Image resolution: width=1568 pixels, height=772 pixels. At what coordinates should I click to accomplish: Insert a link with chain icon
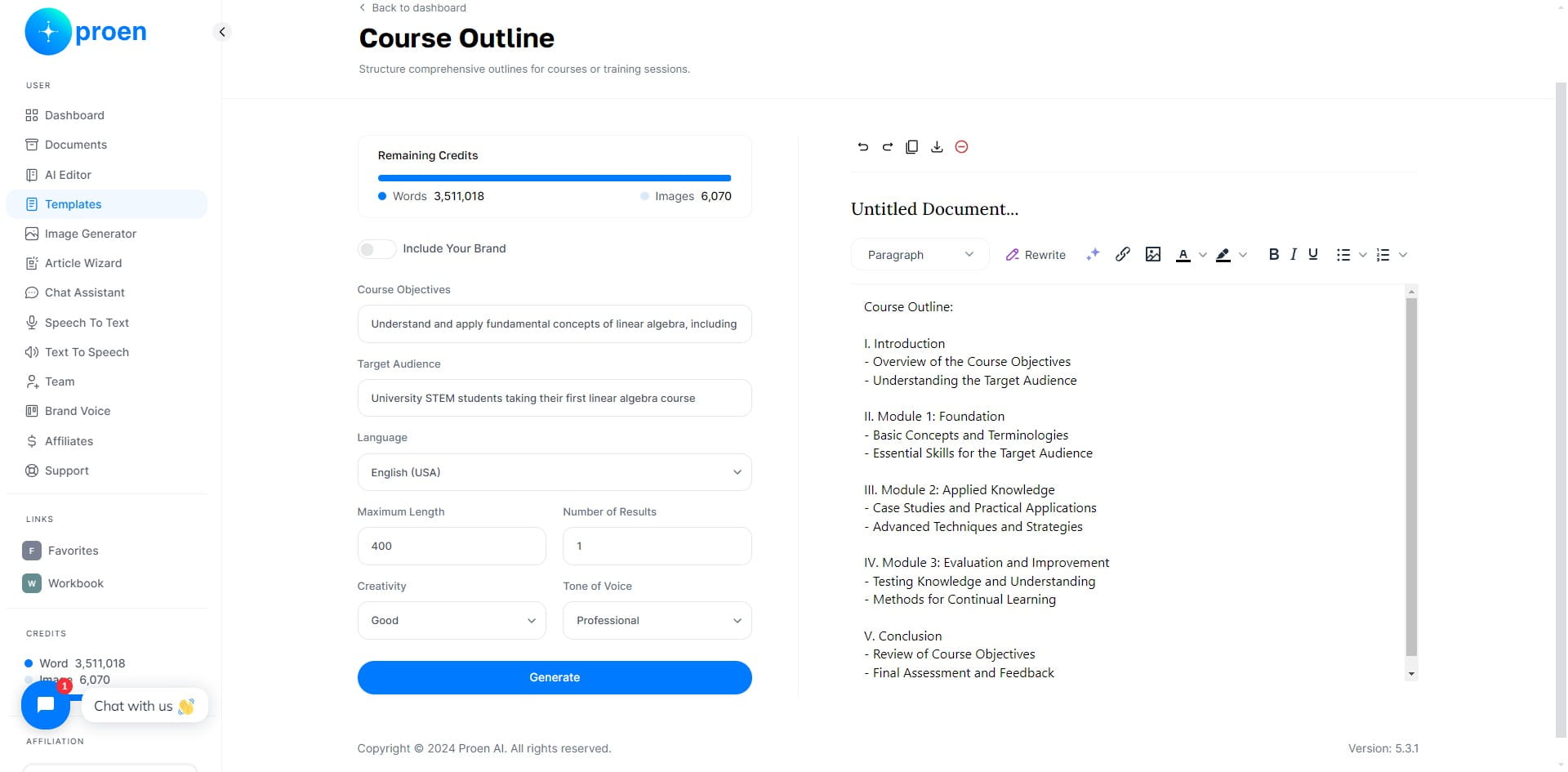tap(1123, 254)
